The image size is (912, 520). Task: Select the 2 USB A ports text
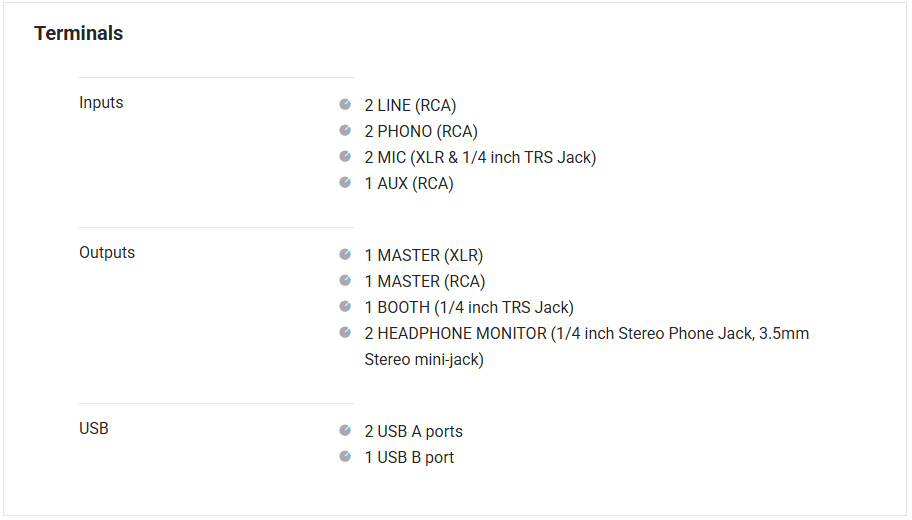(x=413, y=431)
